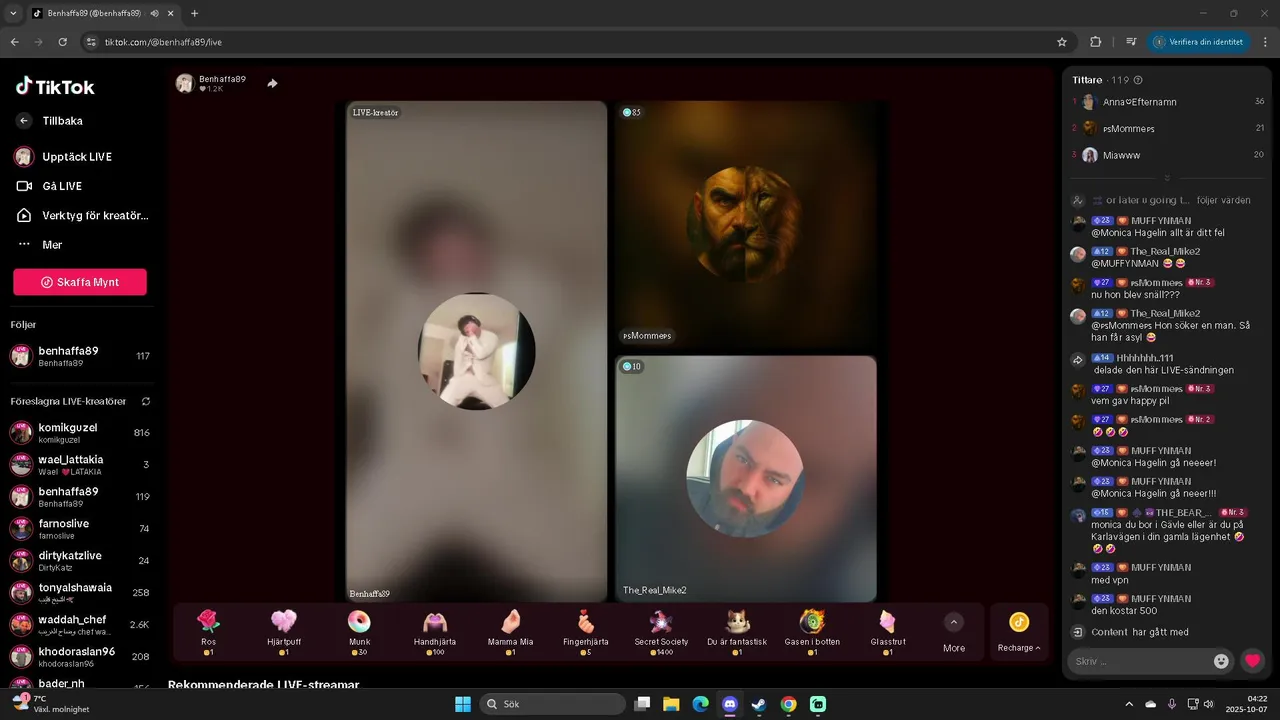The height and width of the screenshot is (720, 1280).
Task: Send the Fingerhjärta gift
Action: pos(586,631)
